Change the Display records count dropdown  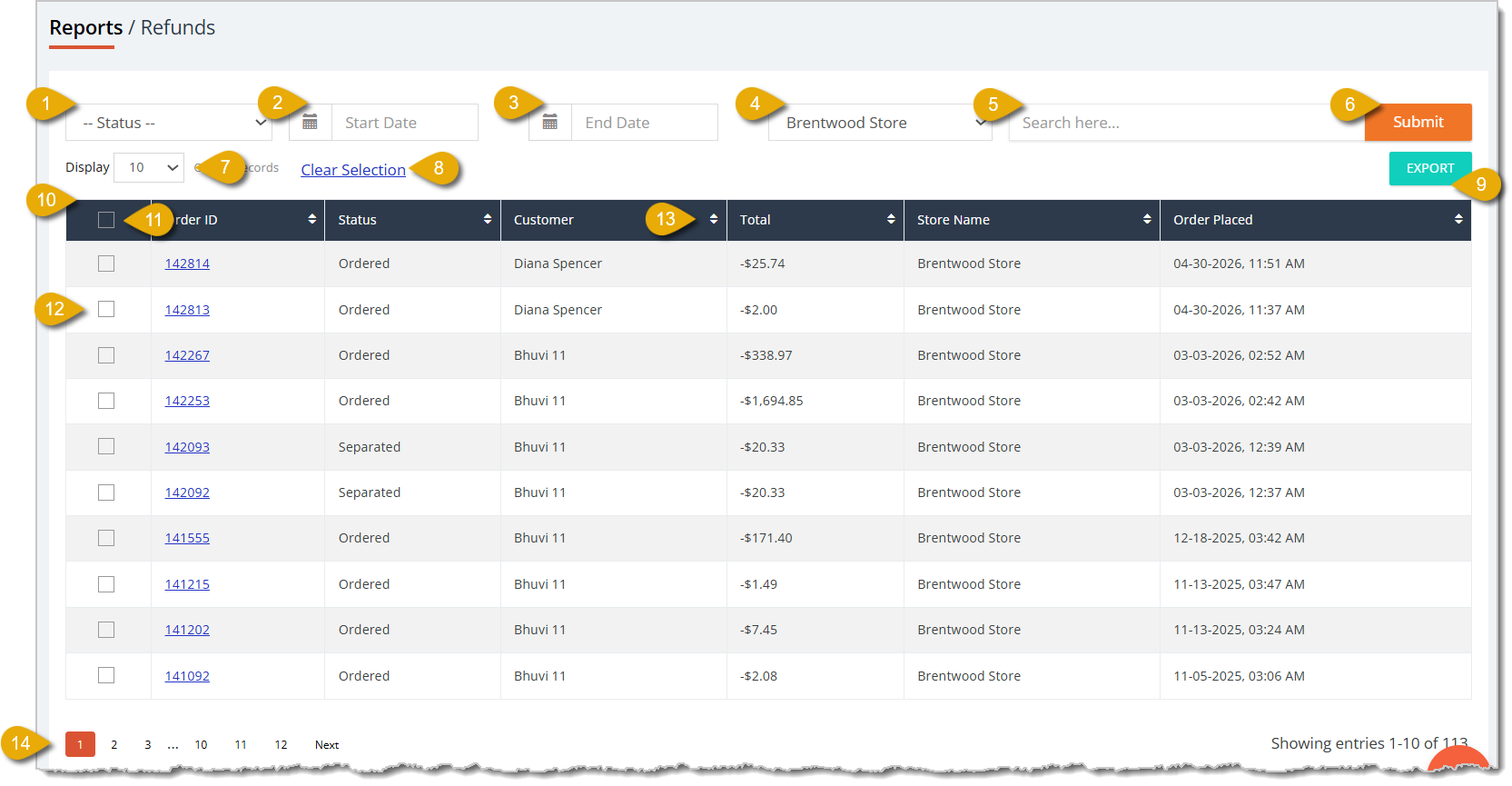click(x=149, y=168)
